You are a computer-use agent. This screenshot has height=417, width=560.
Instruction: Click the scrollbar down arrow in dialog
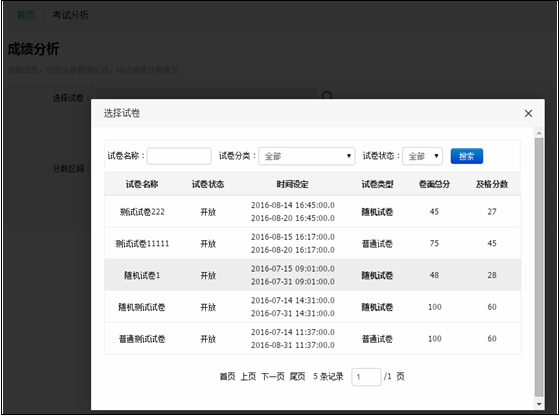coord(539,404)
